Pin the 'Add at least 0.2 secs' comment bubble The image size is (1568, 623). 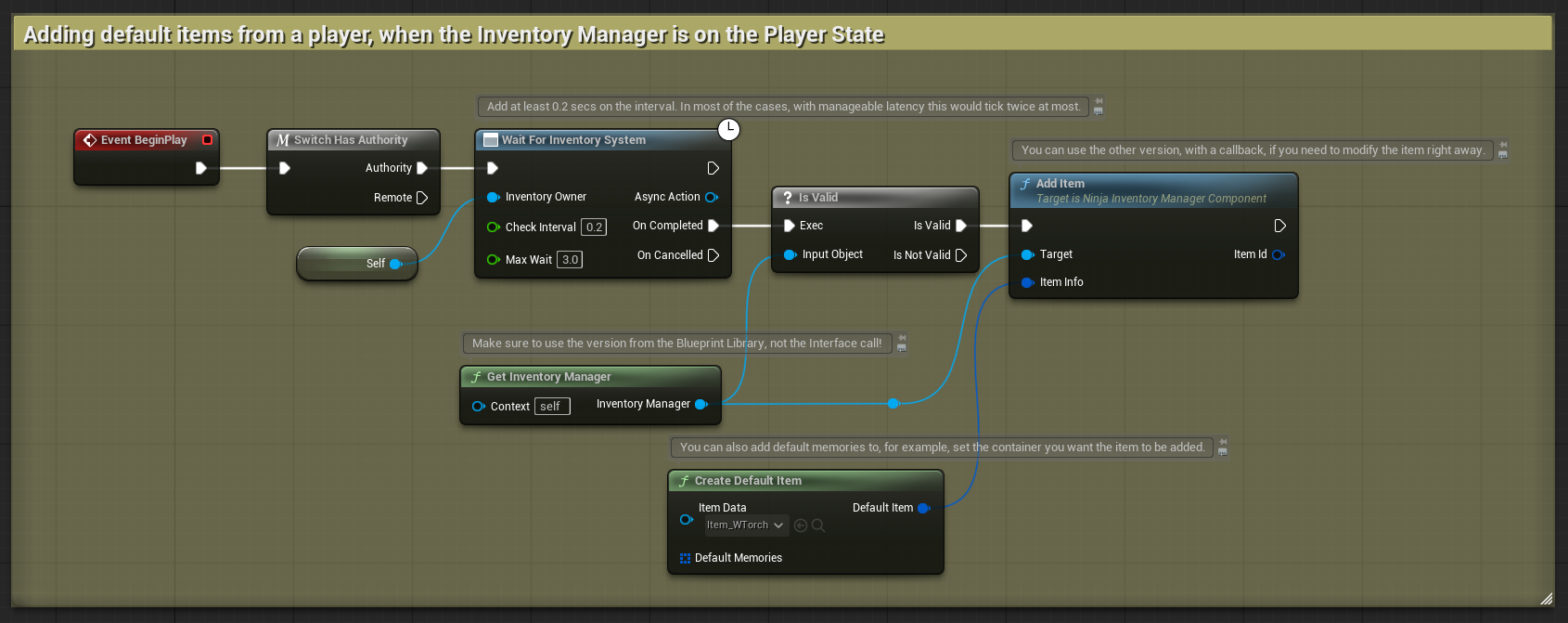1099,101
